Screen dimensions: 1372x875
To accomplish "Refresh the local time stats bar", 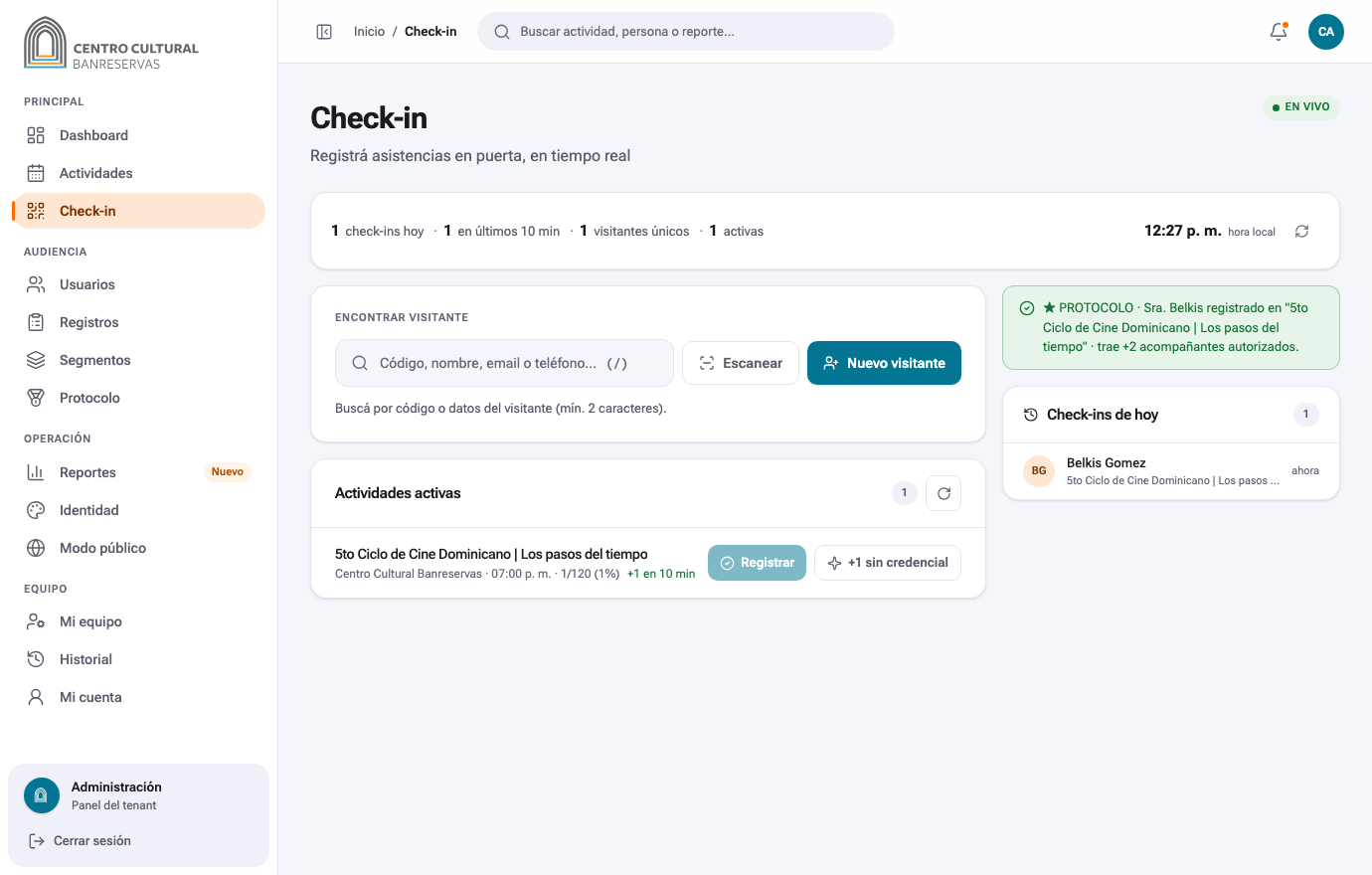I will pos(1301,231).
